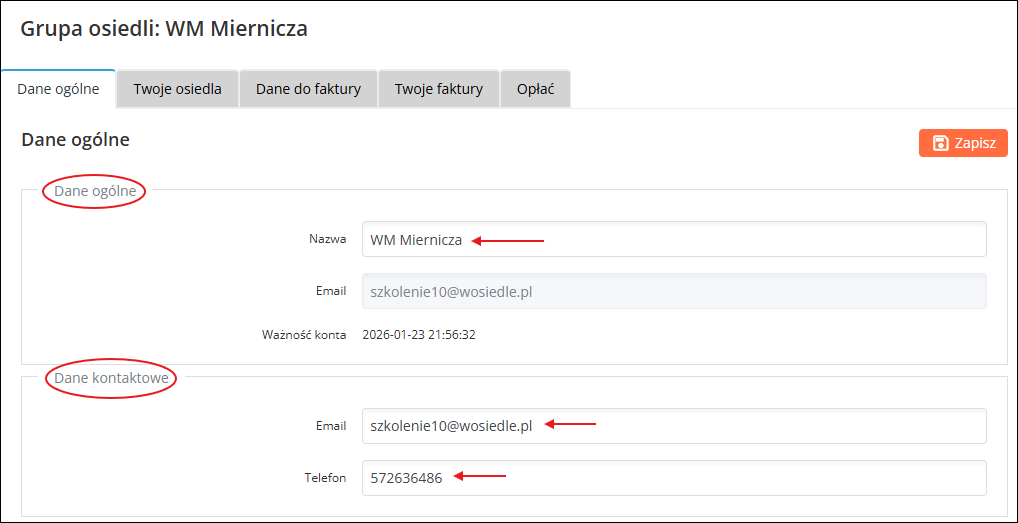Go to the Twoje faktury tab
This screenshot has width=1018, height=523.
pyautogui.click(x=438, y=89)
